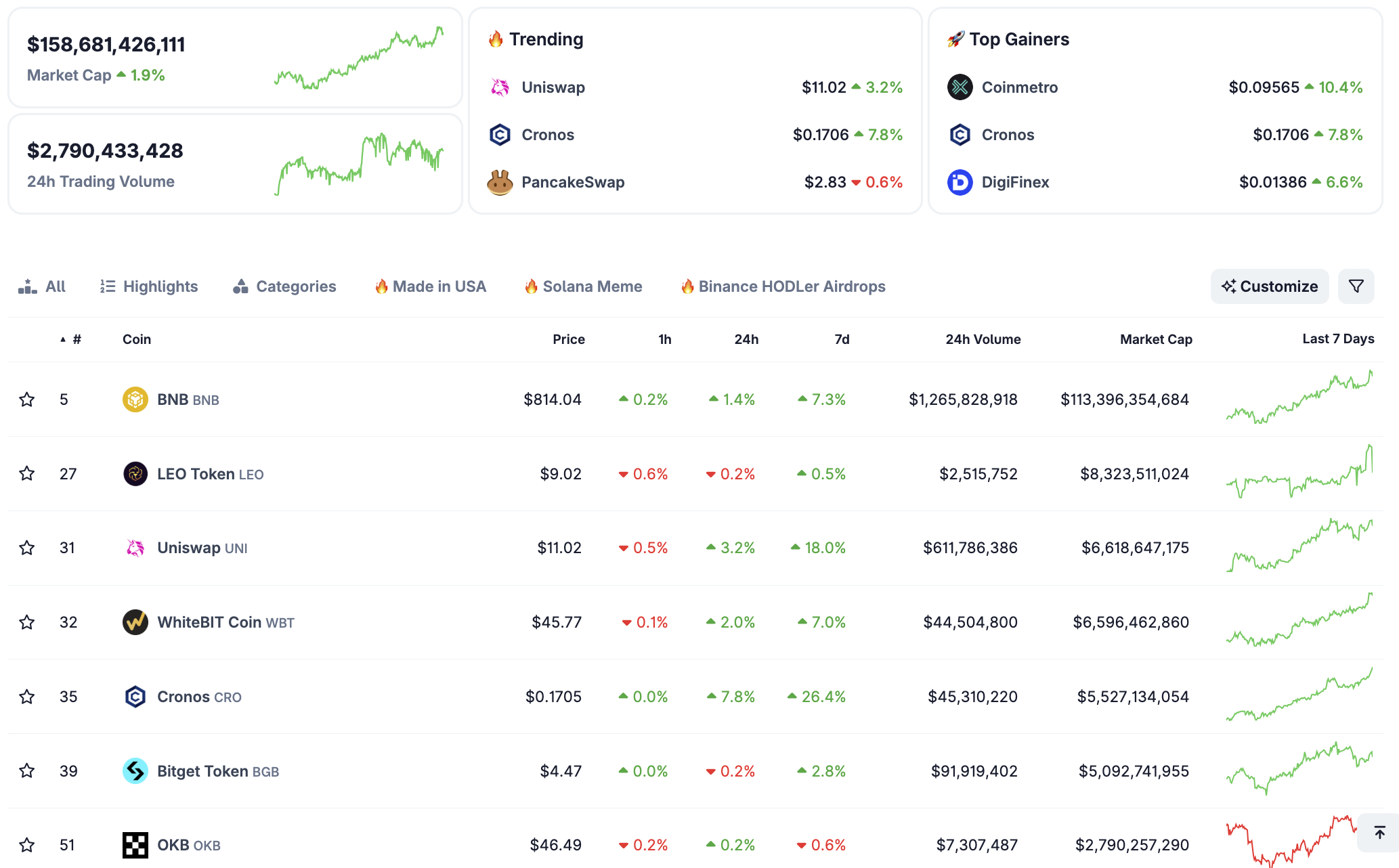
Task: Click Uniswap icon in Trending card
Action: (500, 87)
